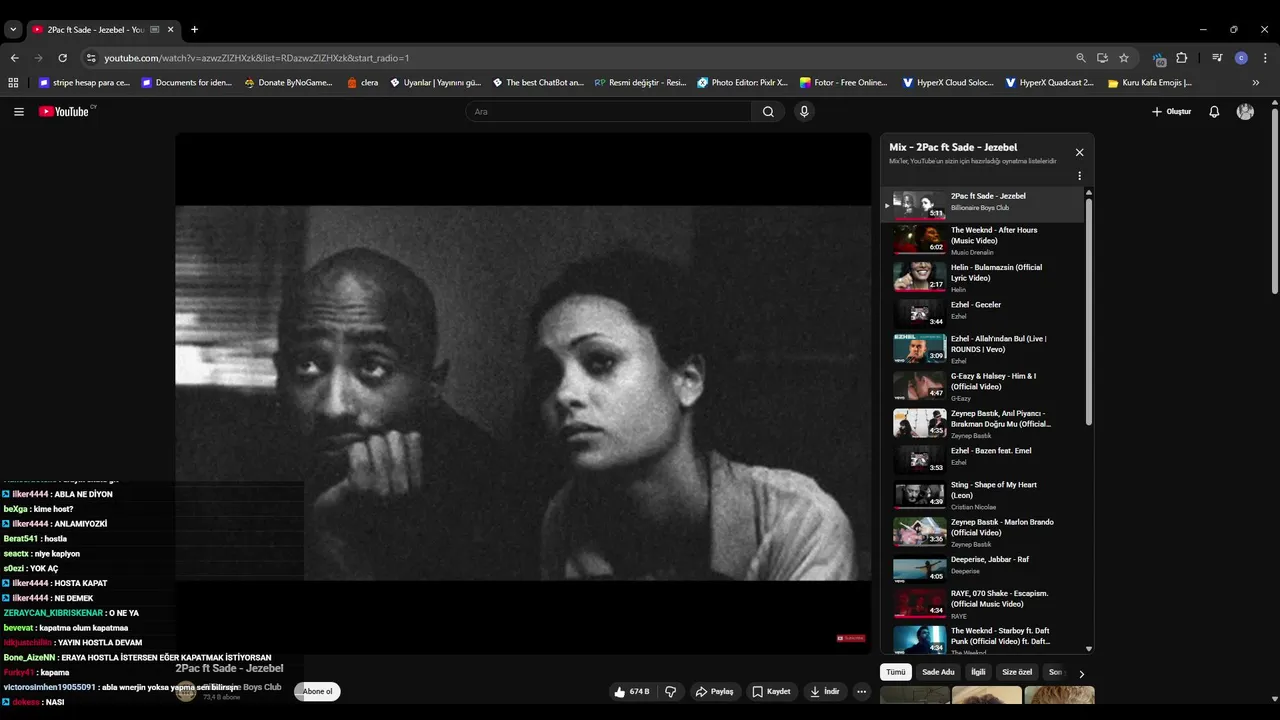Select the Size özel filter chip

(x=1017, y=673)
